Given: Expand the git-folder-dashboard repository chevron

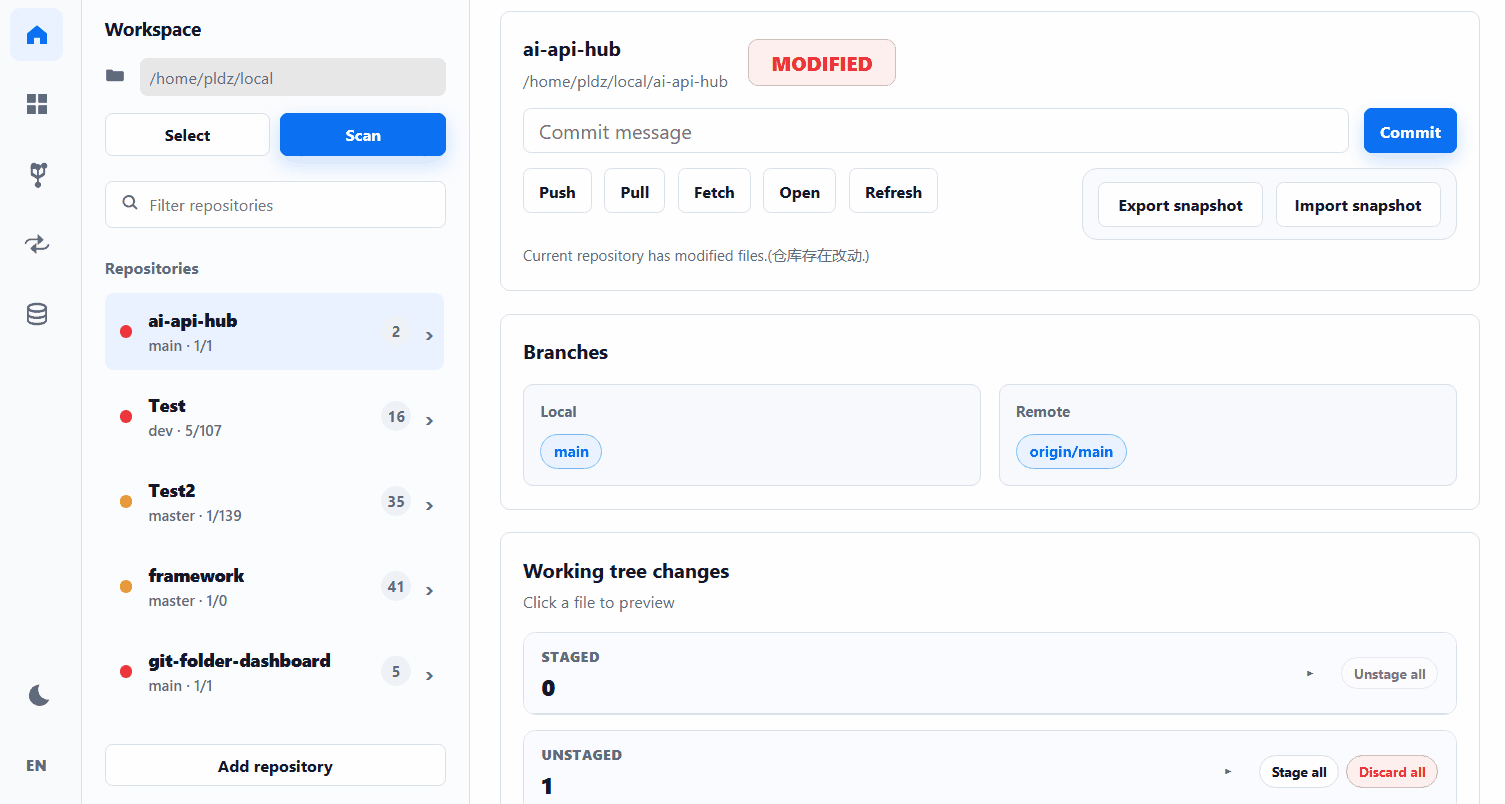Looking at the screenshot, I should [x=429, y=675].
